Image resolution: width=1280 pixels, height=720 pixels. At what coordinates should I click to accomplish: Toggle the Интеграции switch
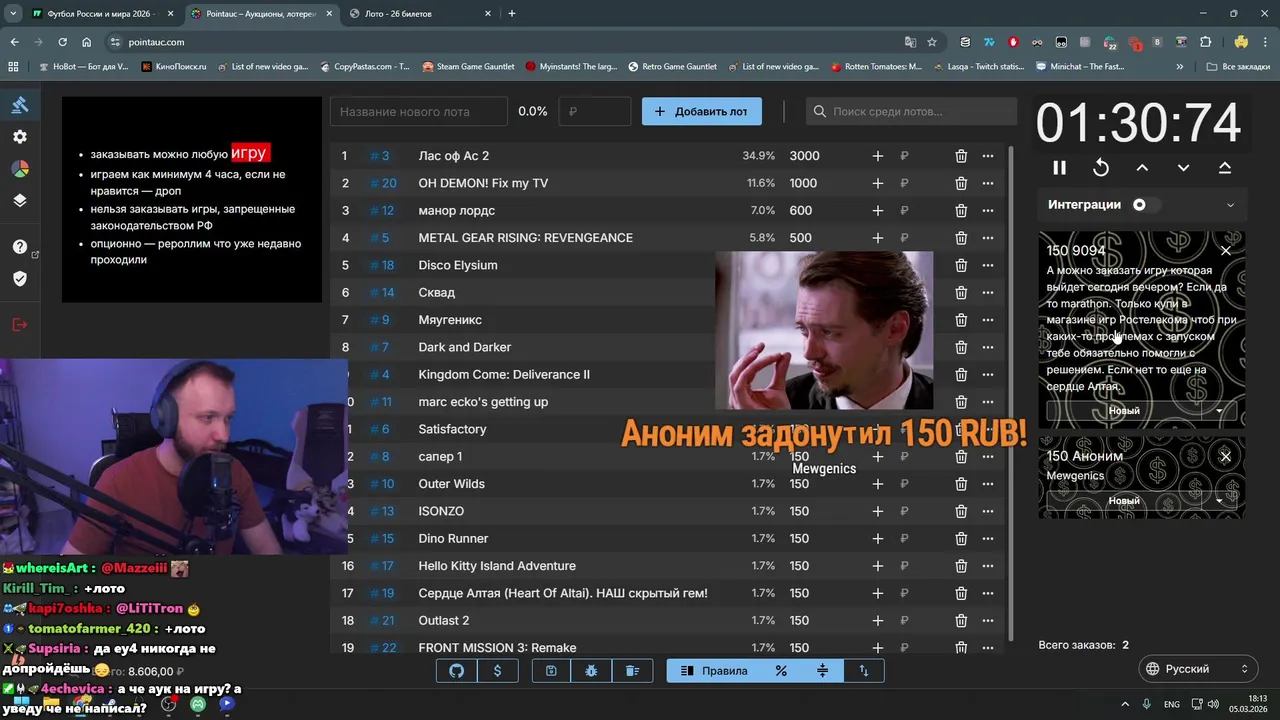point(1145,205)
